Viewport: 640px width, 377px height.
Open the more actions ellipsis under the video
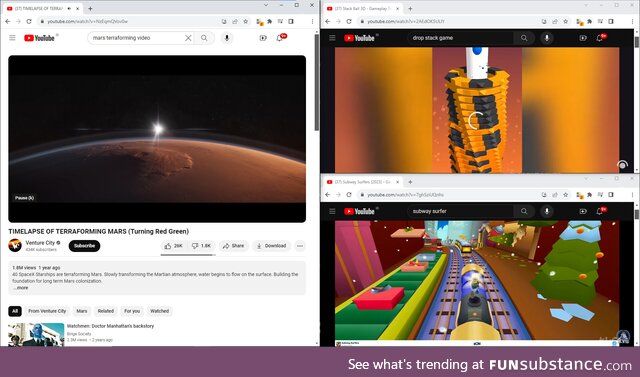(x=300, y=246)
